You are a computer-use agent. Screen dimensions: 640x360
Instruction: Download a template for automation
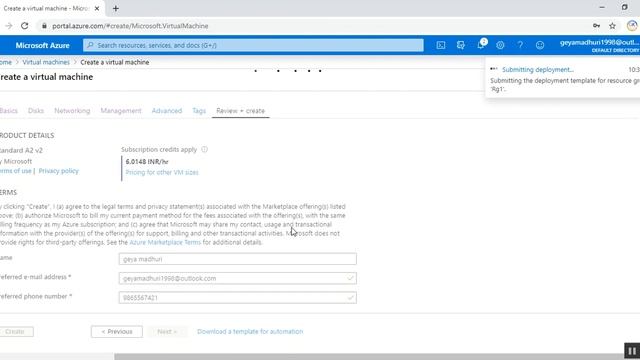tap(250, 331)
